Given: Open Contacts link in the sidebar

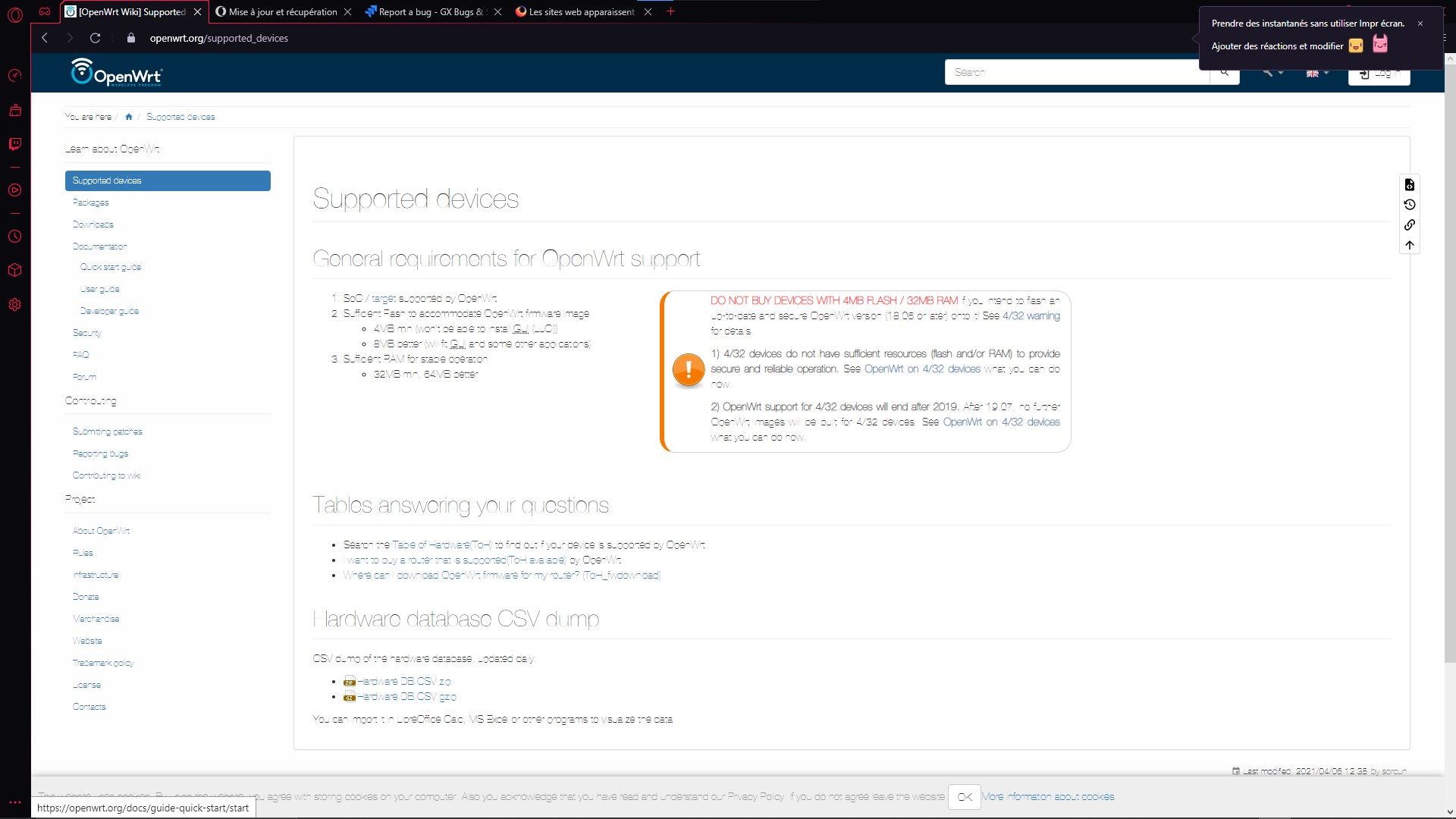Looking at the screenshot, I should tap(89, 707).
